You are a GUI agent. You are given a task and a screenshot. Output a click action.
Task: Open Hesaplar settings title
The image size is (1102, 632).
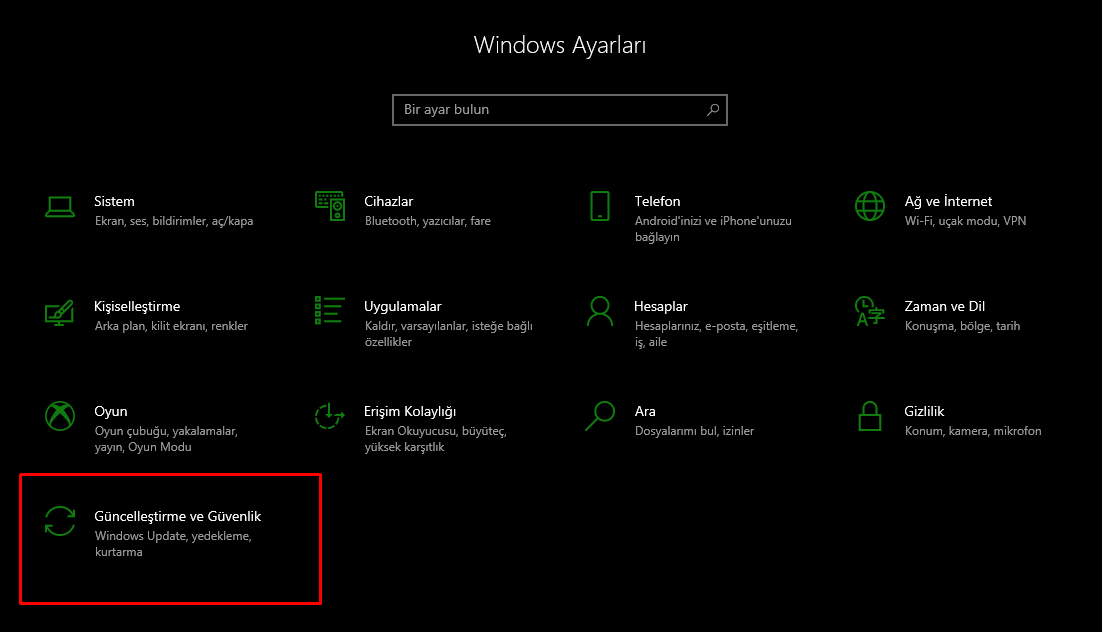(661, 307)
